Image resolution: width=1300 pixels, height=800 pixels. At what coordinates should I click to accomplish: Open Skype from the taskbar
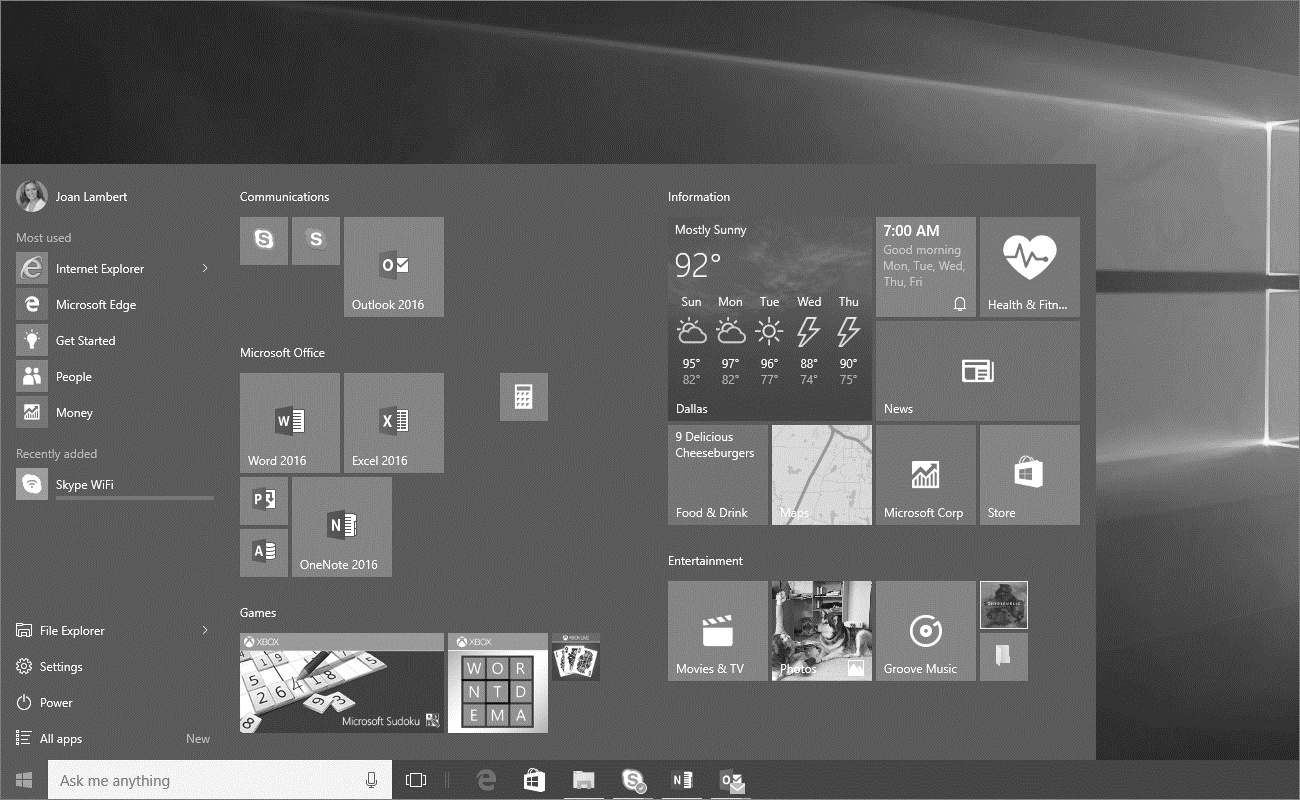pos(633,780)
